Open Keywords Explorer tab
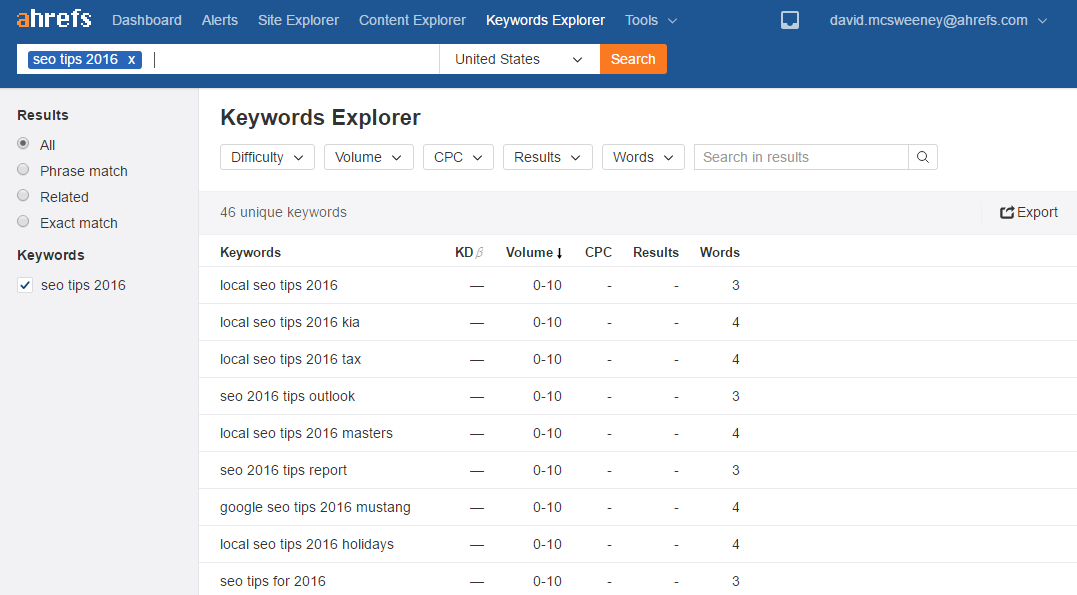 [545, 21]
